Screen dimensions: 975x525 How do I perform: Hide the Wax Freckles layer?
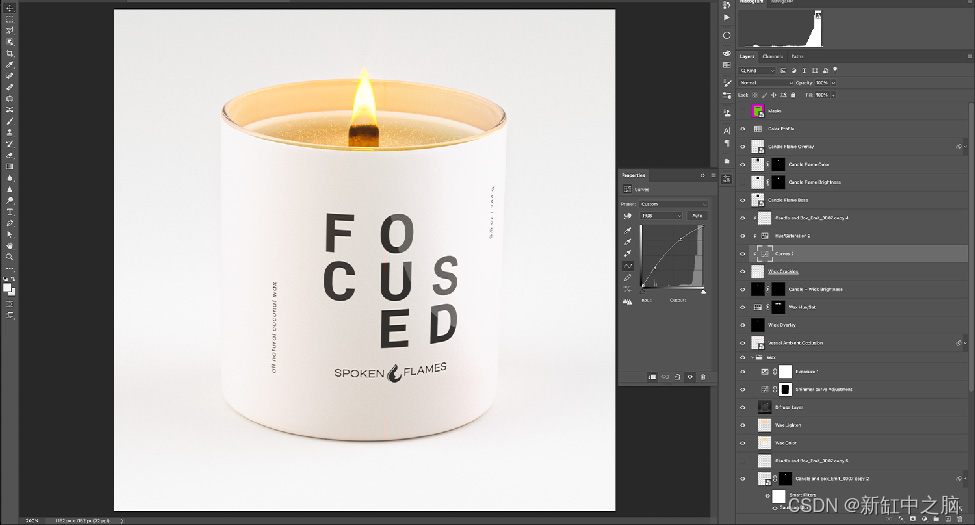tap(742, 272)
